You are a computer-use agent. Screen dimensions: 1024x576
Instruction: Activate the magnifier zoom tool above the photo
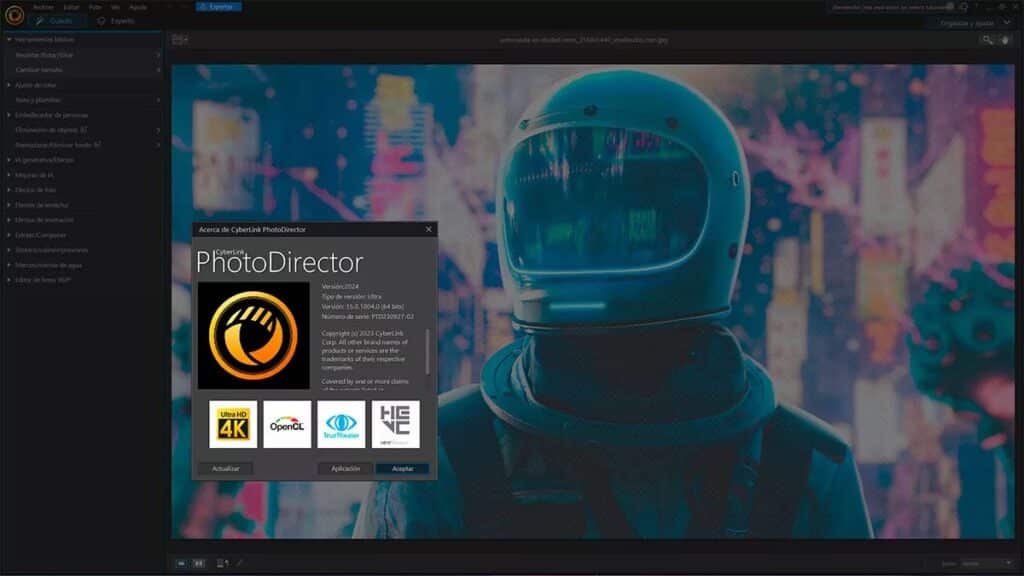(986, 40)
